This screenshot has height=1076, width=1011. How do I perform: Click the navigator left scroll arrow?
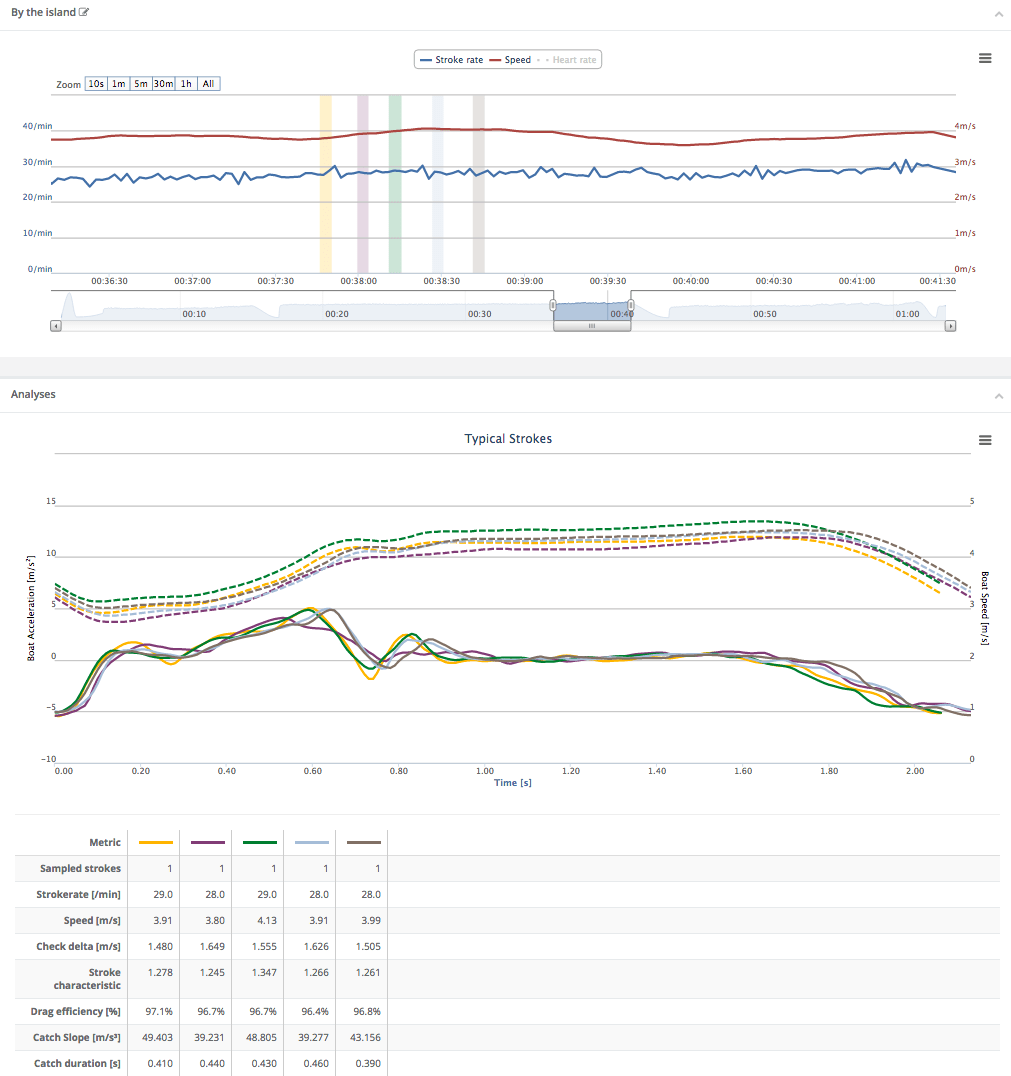click(x=56, y=326)
